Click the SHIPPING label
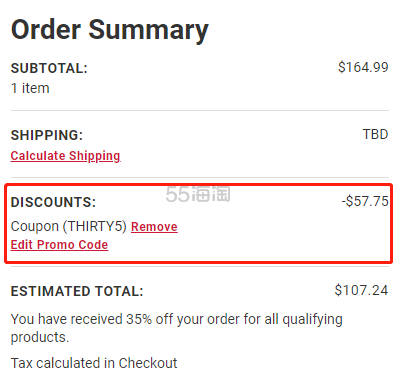 point(47,135)
